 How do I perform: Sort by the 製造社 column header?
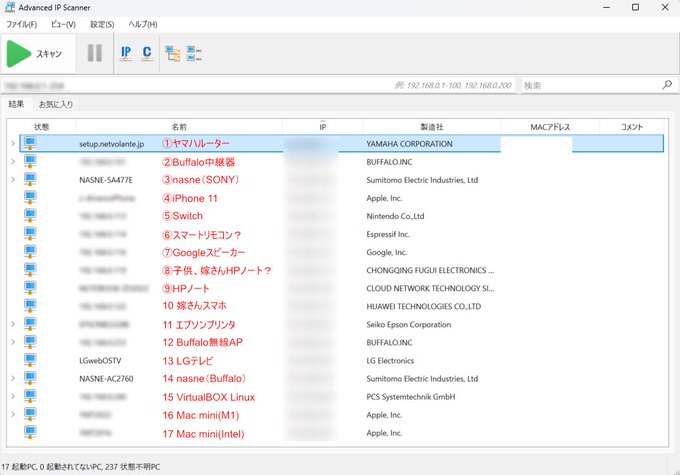(432, 127)
